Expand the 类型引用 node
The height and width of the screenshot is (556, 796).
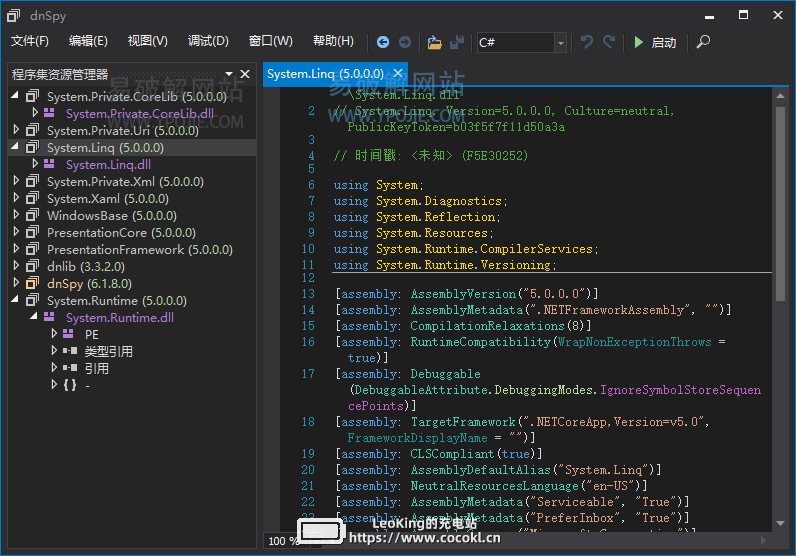(54, 351)
